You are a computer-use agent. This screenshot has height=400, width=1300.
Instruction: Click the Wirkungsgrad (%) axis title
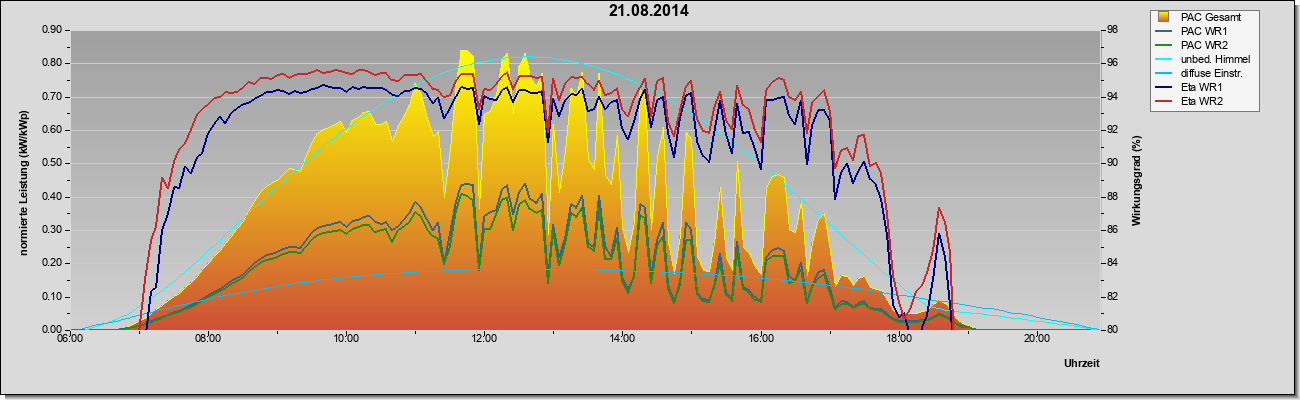(1137, 180)
